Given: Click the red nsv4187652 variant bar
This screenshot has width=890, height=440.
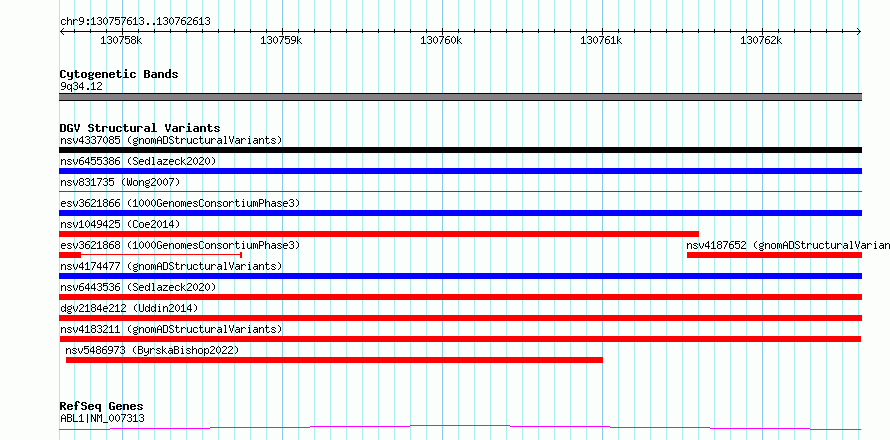Looking at the screenshot, I should [774, 255].
